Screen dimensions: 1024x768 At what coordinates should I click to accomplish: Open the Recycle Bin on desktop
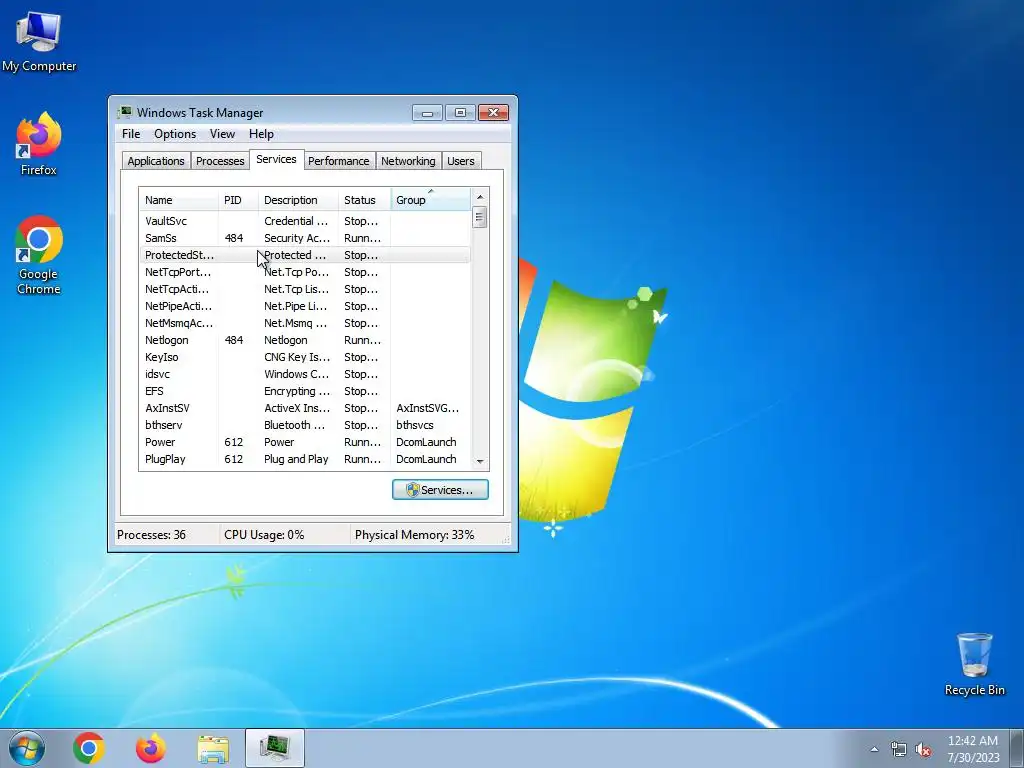click(974, 664)
